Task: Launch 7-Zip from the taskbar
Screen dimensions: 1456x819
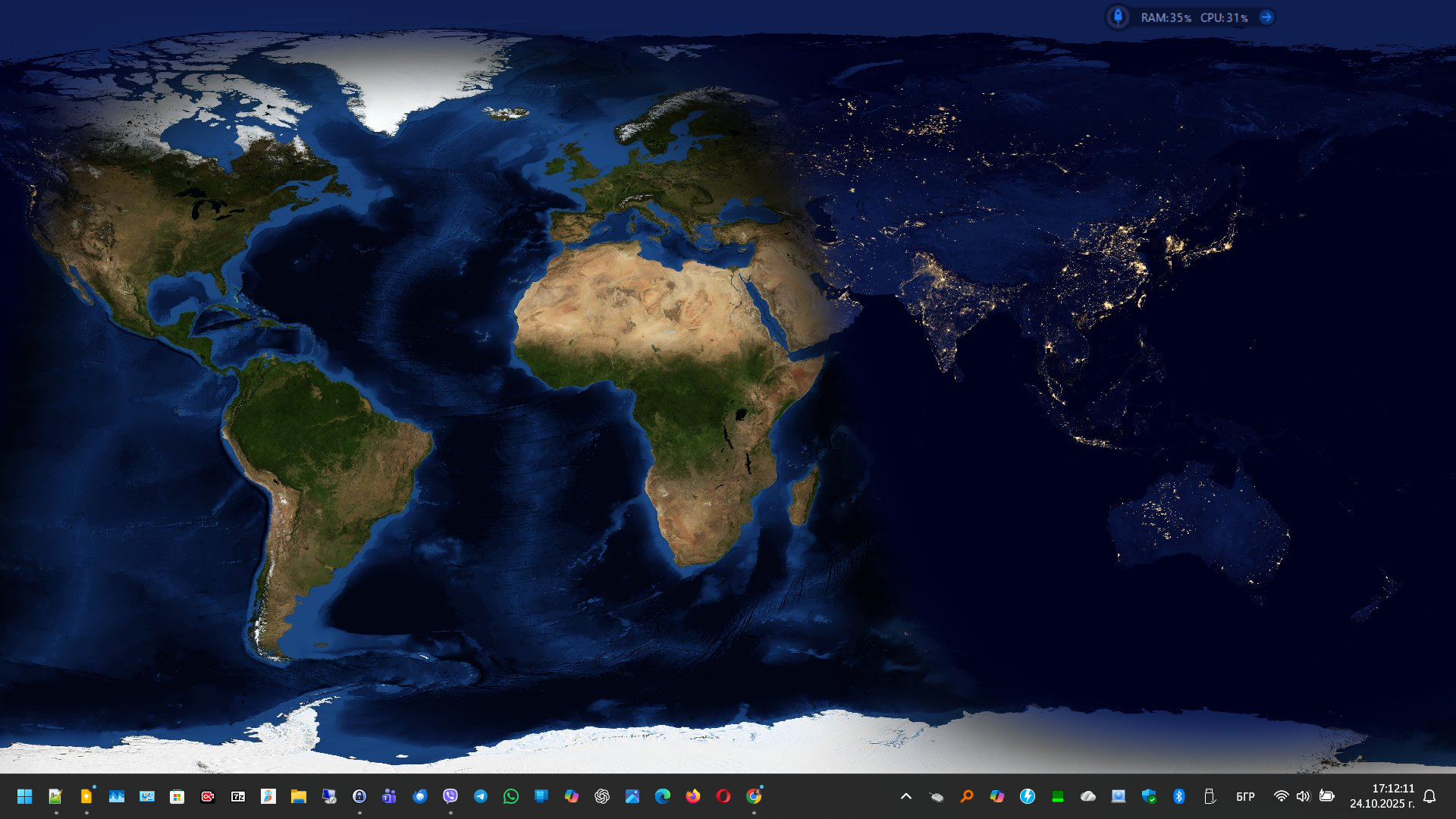Action: click(238, 796)
